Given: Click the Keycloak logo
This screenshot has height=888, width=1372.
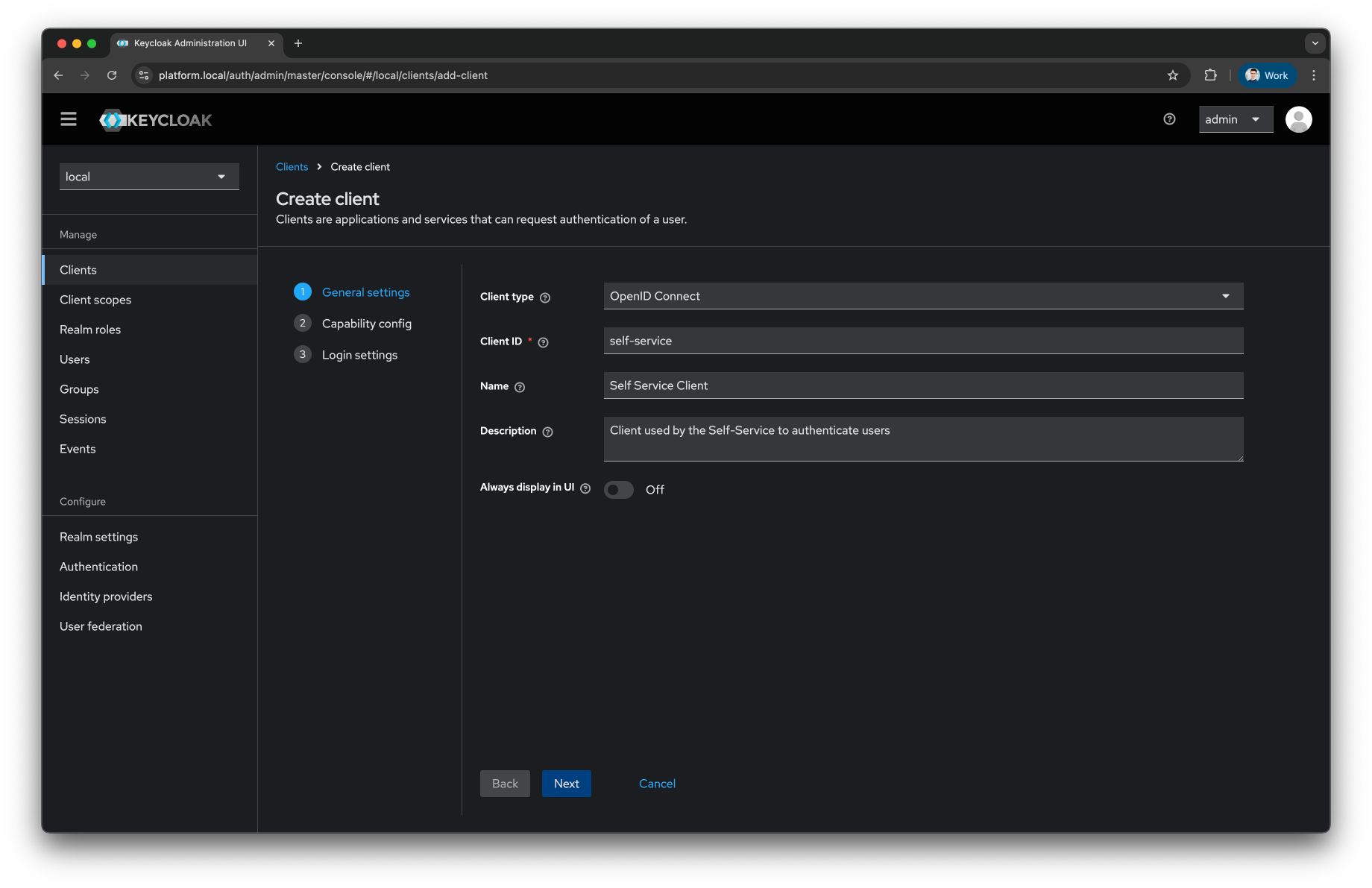Looking at the screenshot, I should click(x=155, y=119).
